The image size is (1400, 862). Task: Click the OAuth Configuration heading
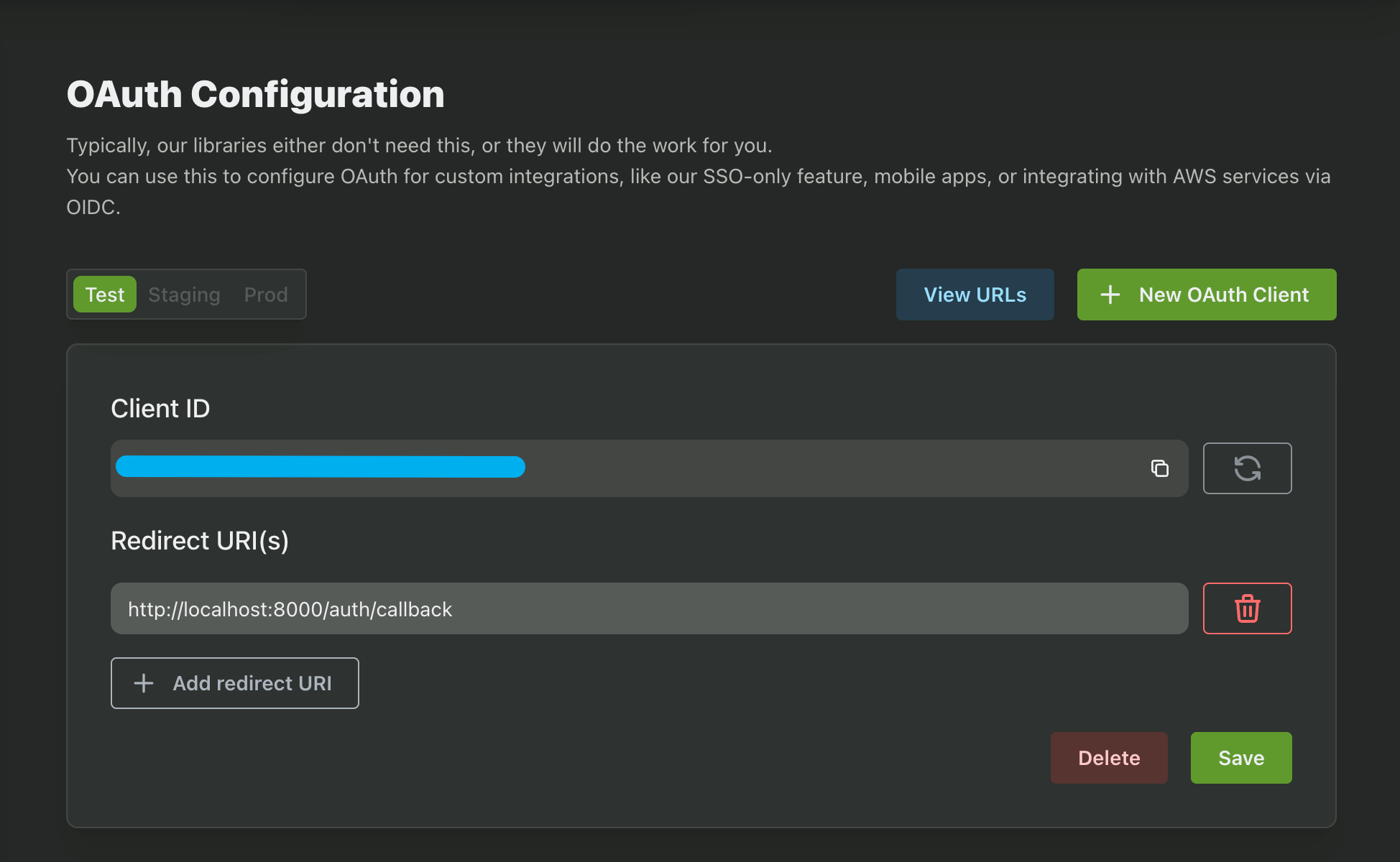255,94
